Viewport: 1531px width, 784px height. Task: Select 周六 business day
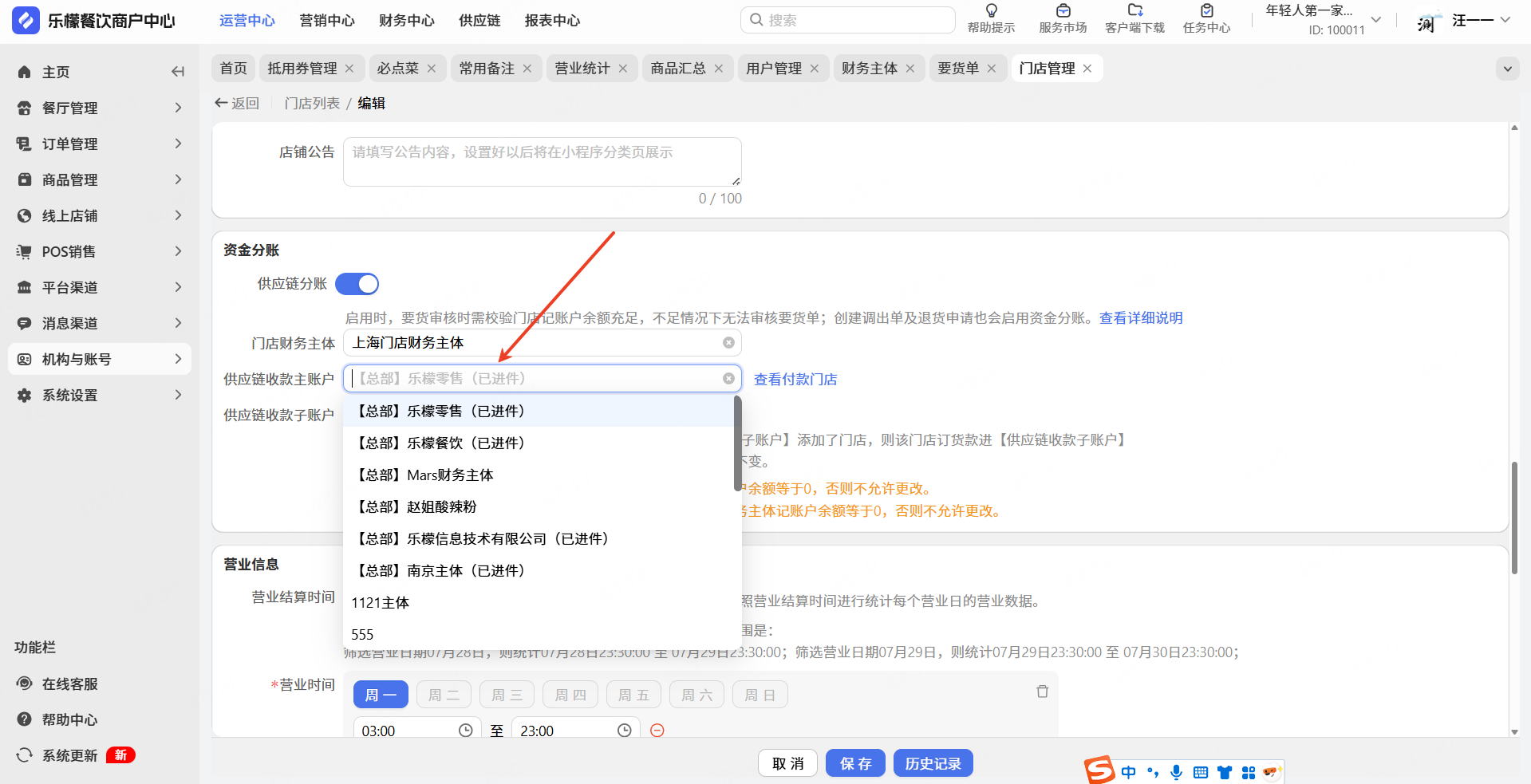pos(696,695)
